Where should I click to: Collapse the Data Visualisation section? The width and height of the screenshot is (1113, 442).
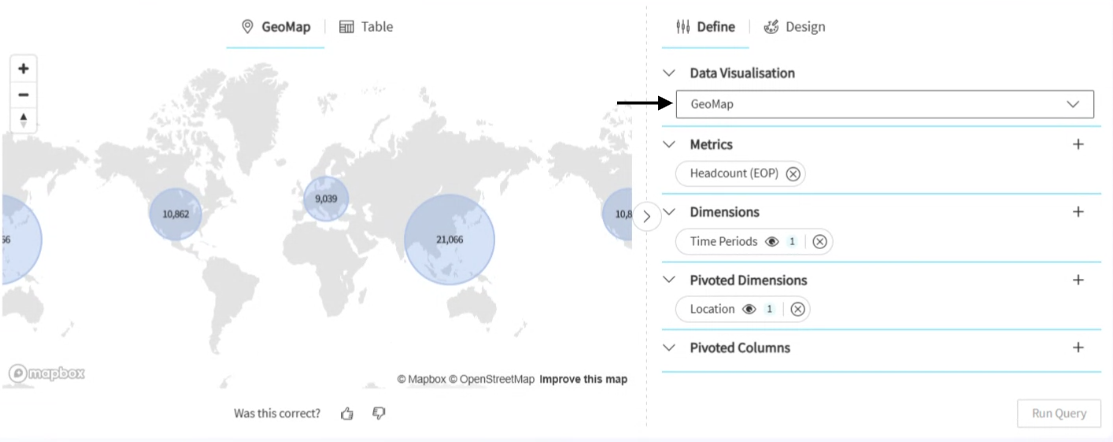669,73
